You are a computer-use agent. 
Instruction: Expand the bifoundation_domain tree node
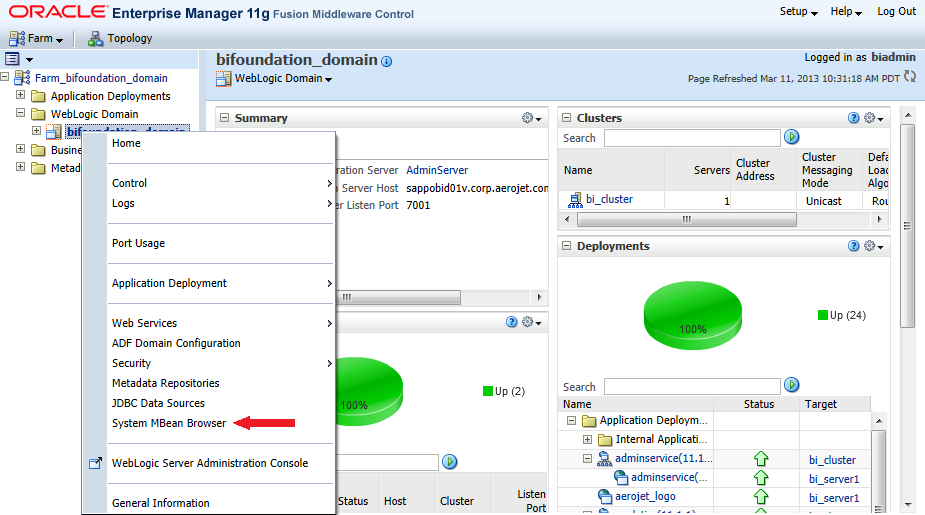37,130
